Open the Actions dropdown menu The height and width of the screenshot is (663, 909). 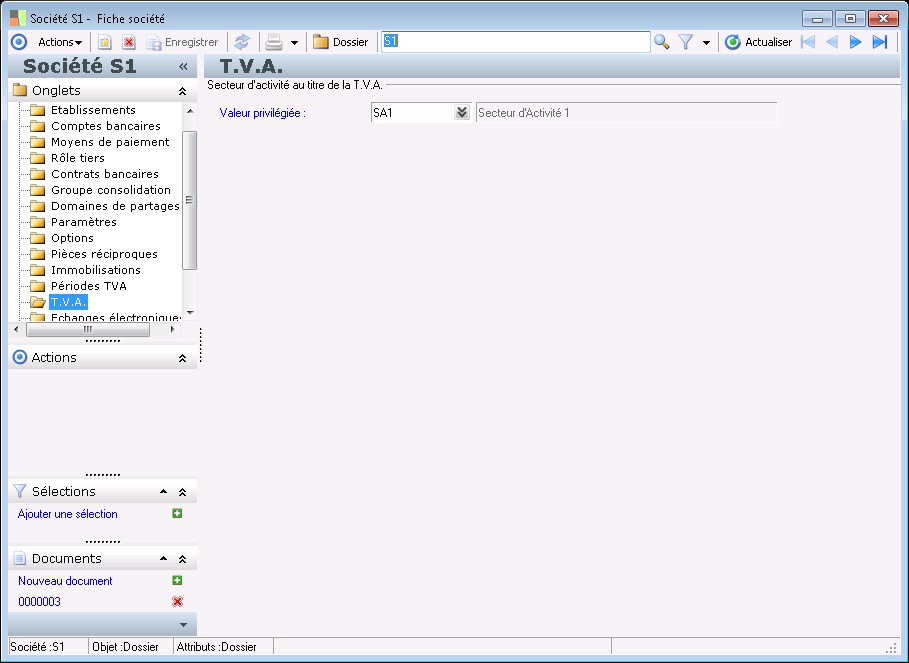coord(60,42)
